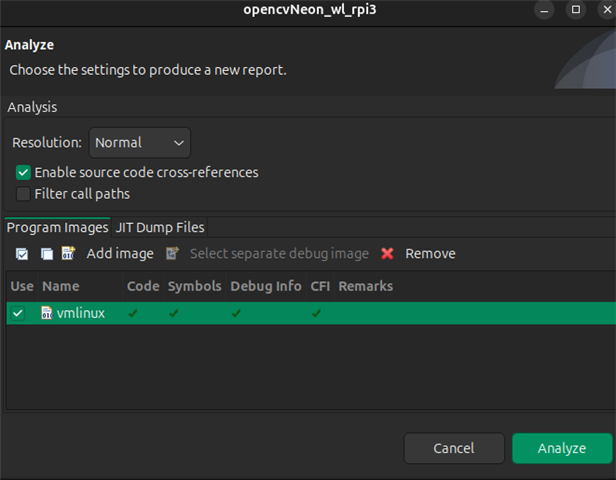Sort the table by Name column header

coord(60,286)
